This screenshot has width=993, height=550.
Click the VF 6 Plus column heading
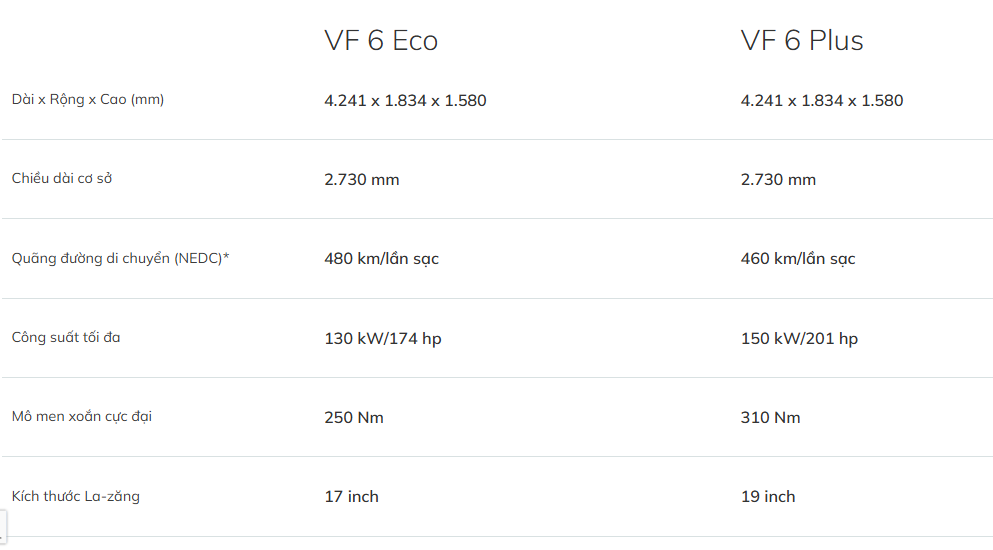(802, 41)
